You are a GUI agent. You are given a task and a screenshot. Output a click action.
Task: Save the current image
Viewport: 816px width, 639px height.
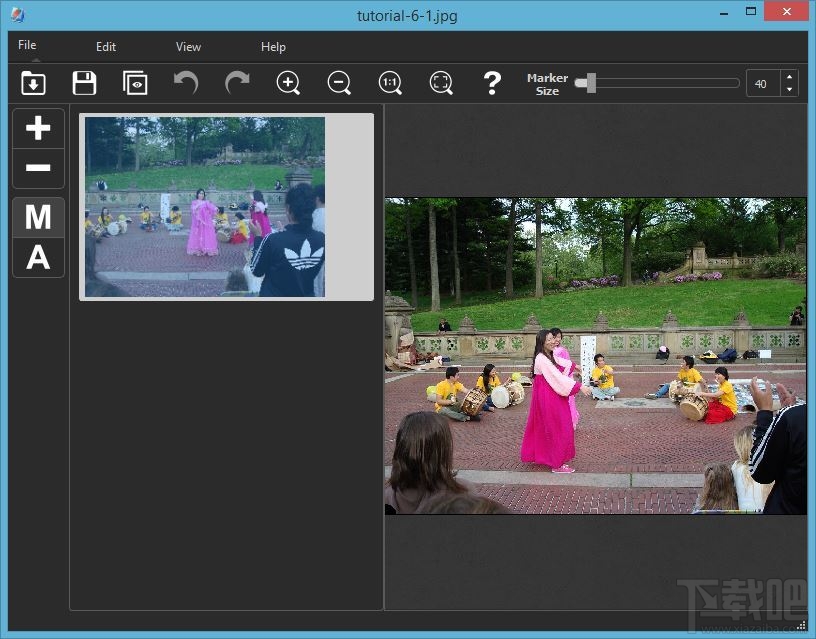[84, 83]
